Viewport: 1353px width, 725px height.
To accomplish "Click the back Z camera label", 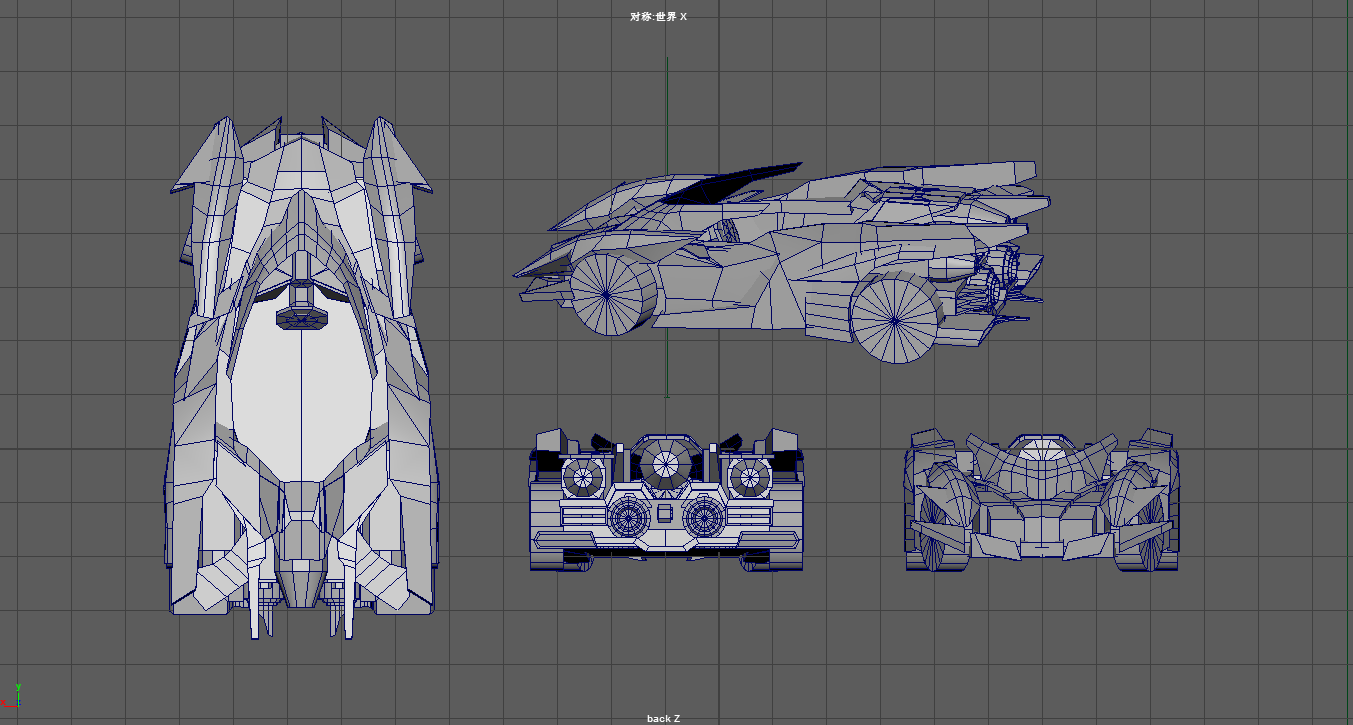I will [x=663, y=718].
